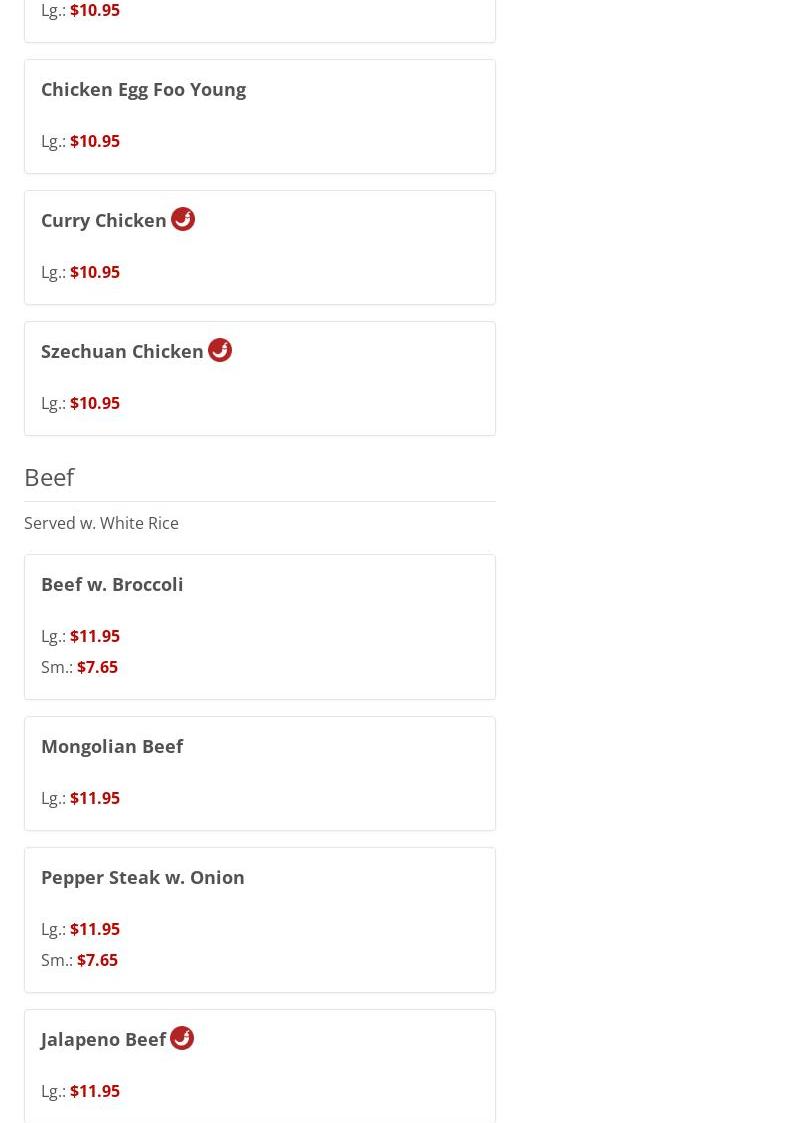
Task: Open the Chicken Egg Foo Young item
Action: tap(143, 89)
